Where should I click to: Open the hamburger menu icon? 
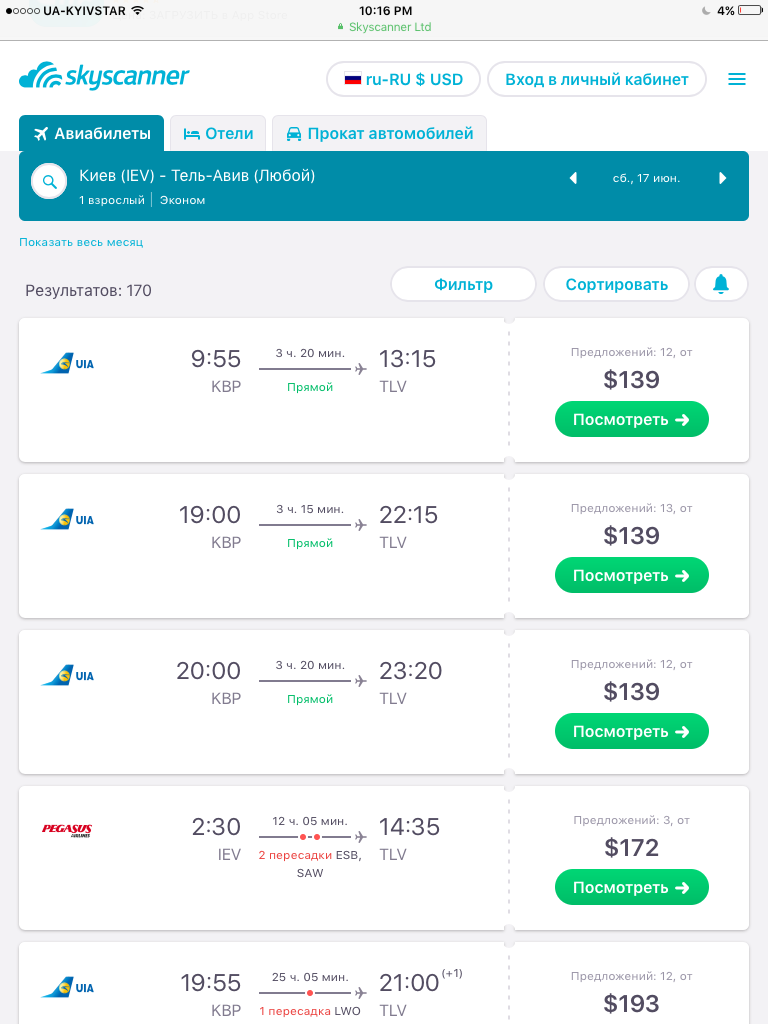[x=737, y=79]
